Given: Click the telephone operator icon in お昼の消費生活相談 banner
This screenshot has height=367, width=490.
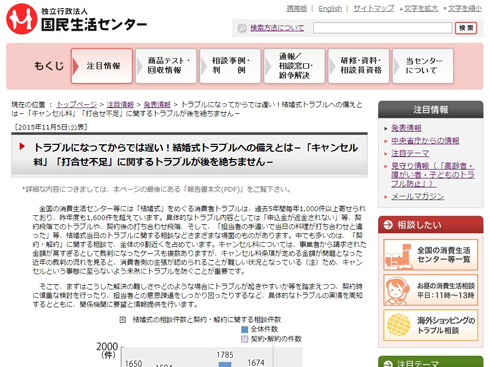Looking at the screenshot, I should (396, 290).
